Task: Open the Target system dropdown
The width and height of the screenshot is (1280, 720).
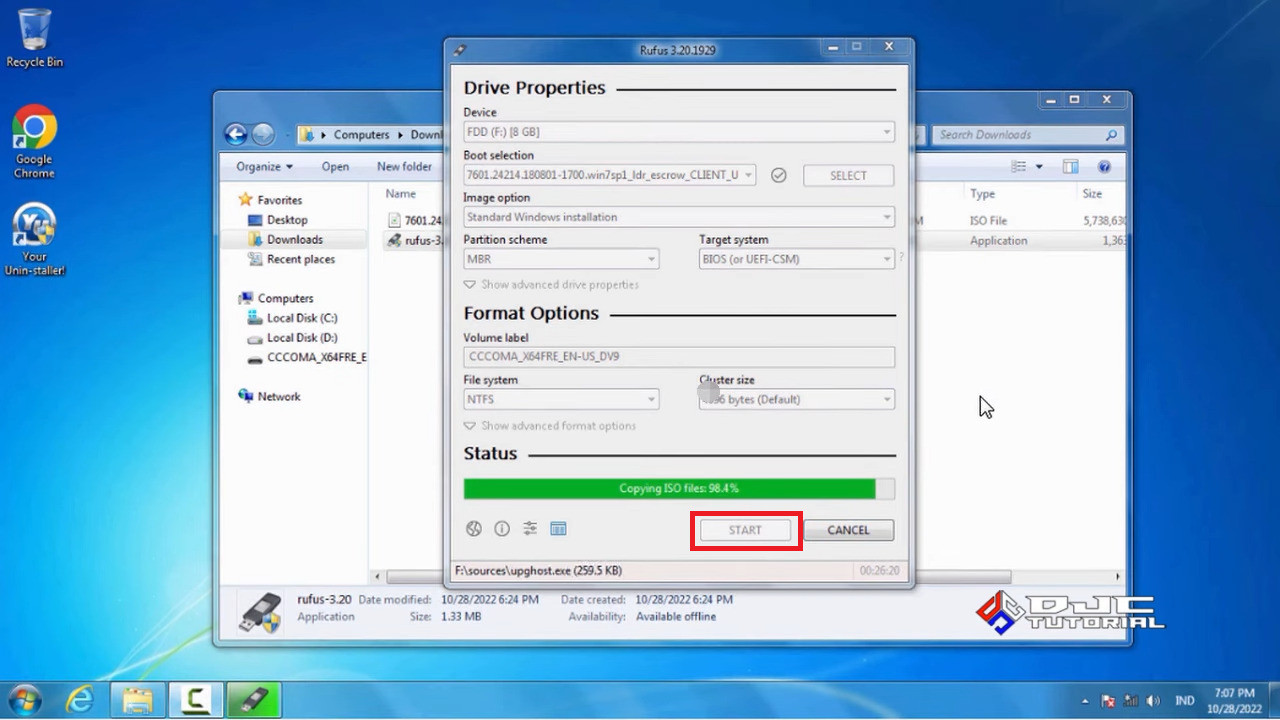Action: [797, 259]
